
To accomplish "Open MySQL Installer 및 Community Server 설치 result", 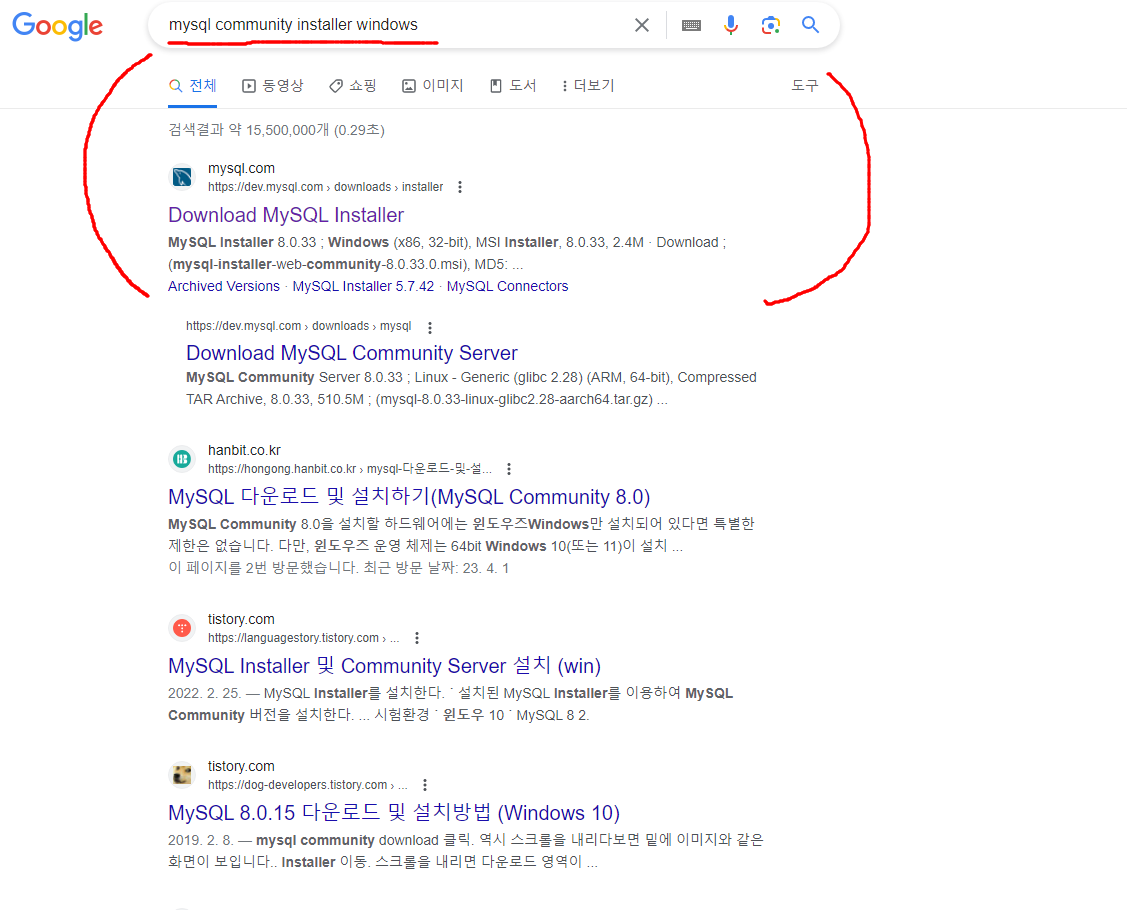I will coord(385,666).
